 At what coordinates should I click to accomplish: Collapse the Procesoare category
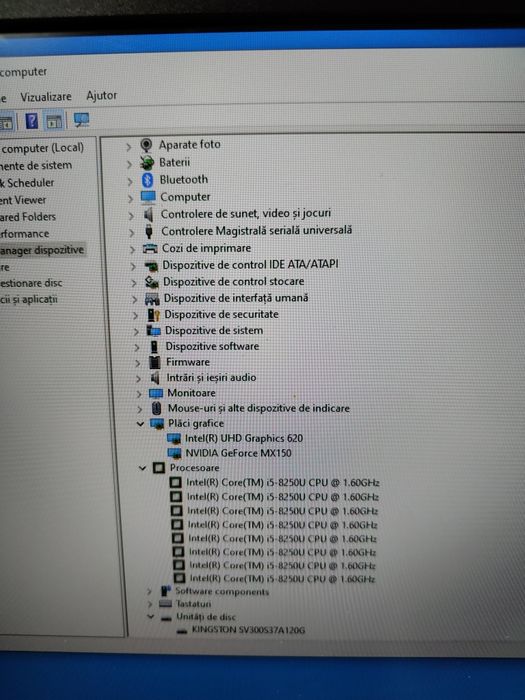(x=142, y=468)
